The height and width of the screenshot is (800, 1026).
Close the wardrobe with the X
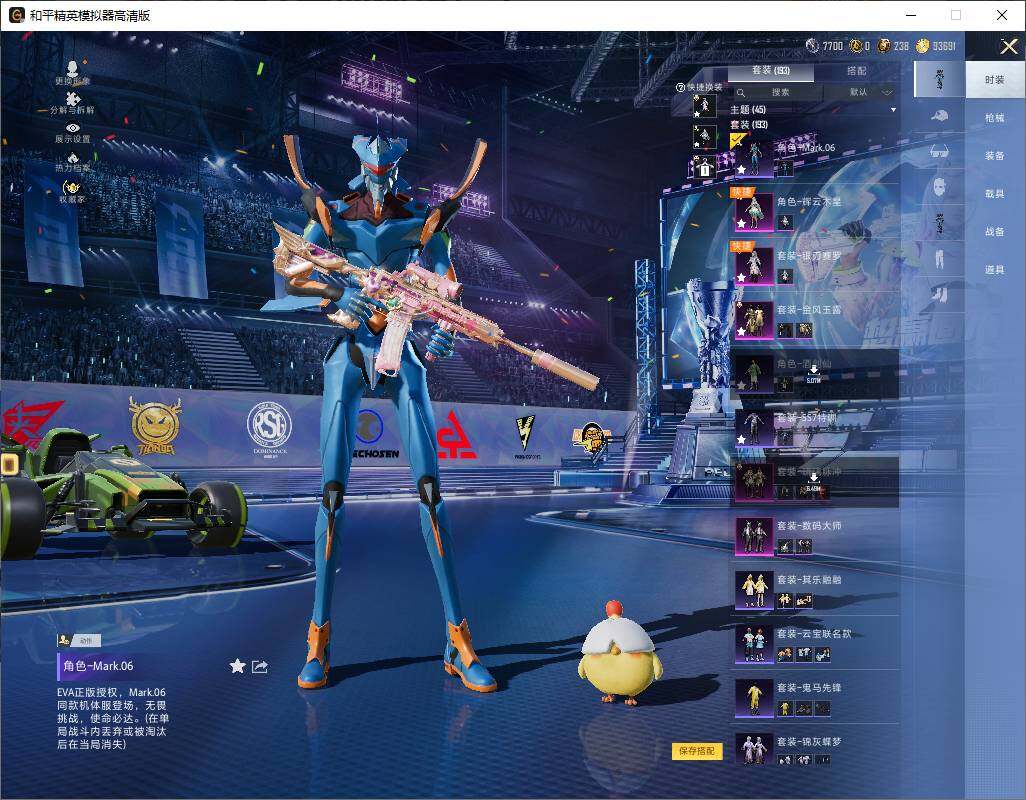(1008, 46)
